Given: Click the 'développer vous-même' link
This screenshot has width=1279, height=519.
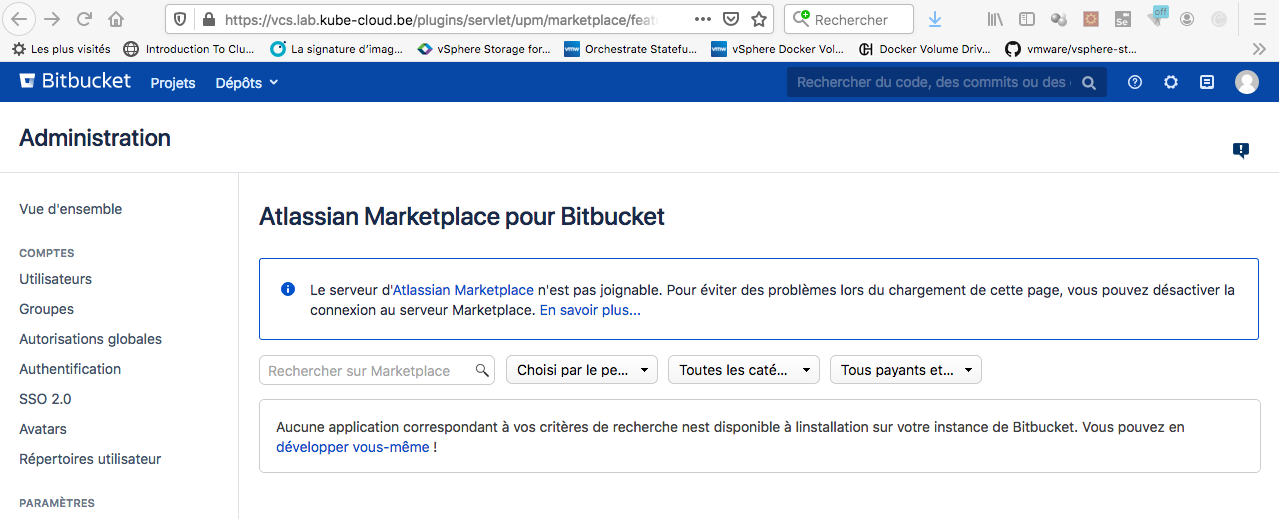Looking at the screenshot, I should 353,447.
